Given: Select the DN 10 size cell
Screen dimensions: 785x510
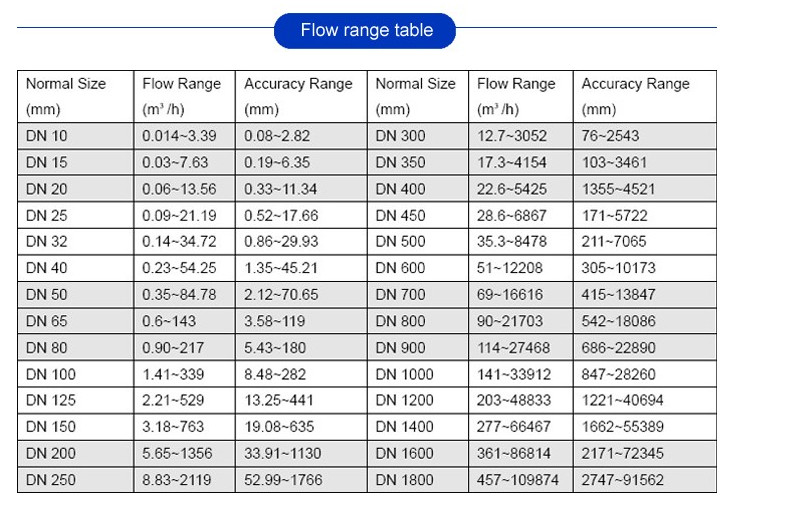Looking at the screenshot, I should coord(45,136).
